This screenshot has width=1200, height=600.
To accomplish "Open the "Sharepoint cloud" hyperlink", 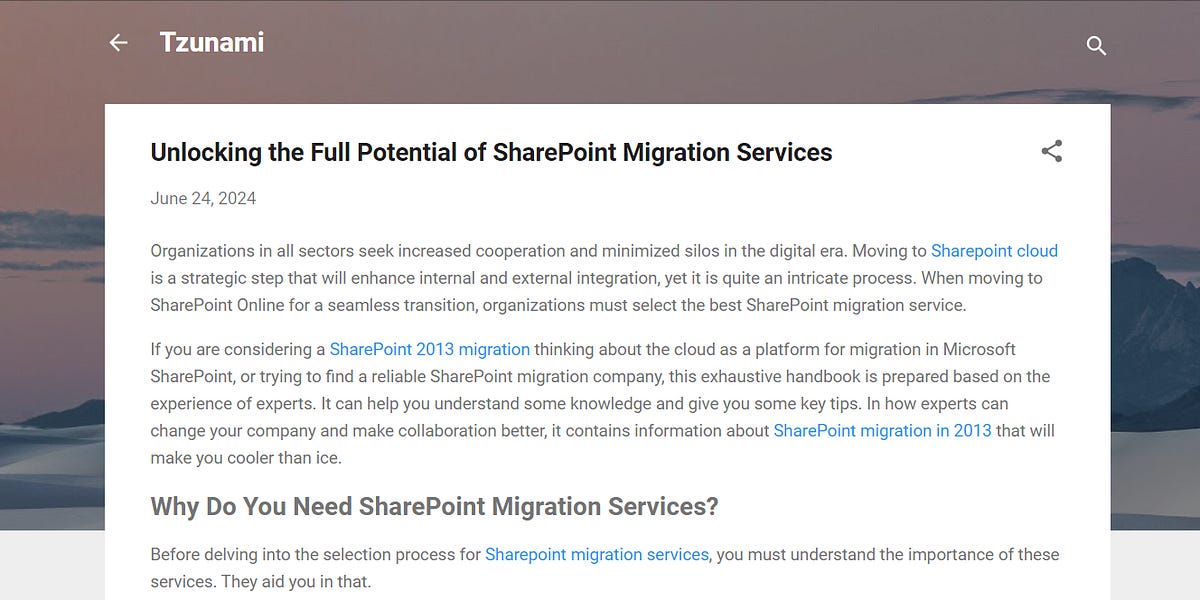I will pyautogui.click(x=995, y=251).
